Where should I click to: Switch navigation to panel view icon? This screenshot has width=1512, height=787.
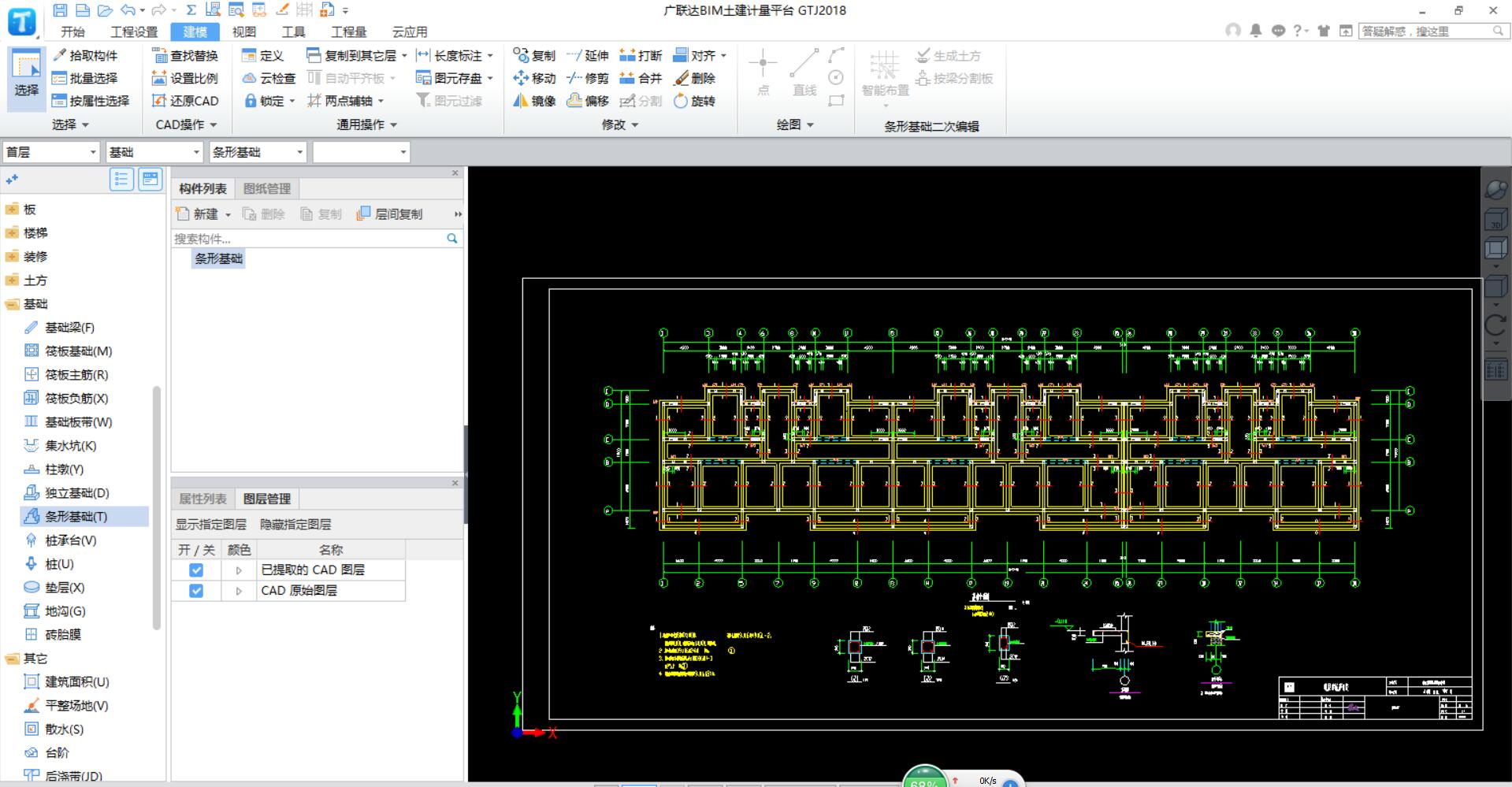(150, 180)
